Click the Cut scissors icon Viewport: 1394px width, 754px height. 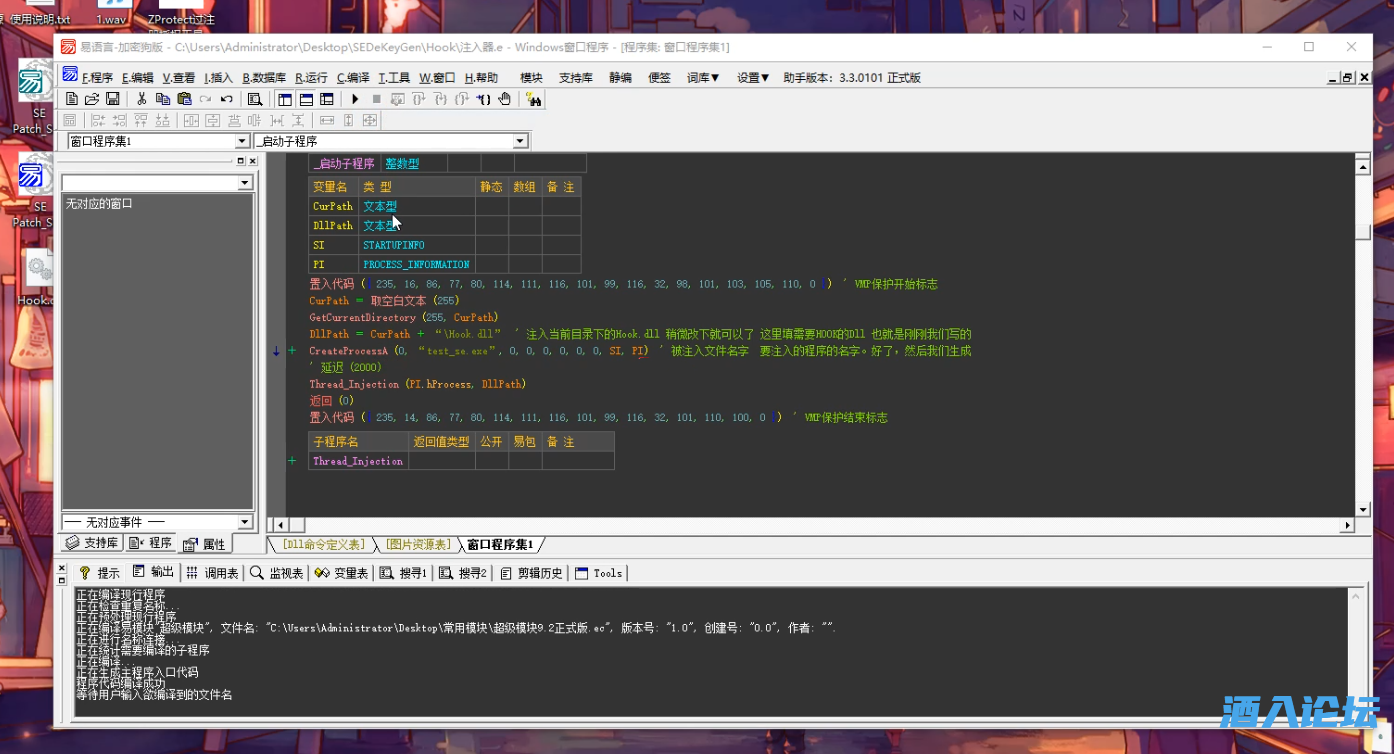point(142,99)
